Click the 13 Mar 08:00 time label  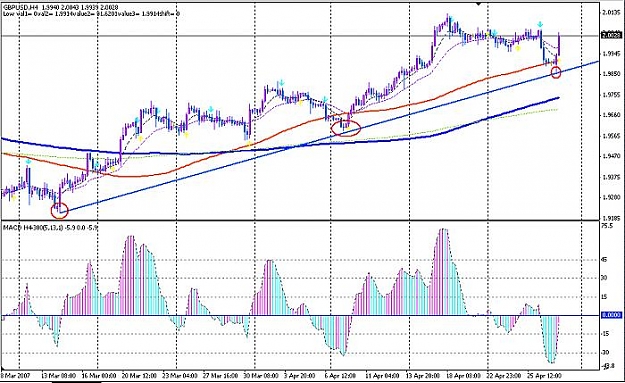click(x=59, y=376)
